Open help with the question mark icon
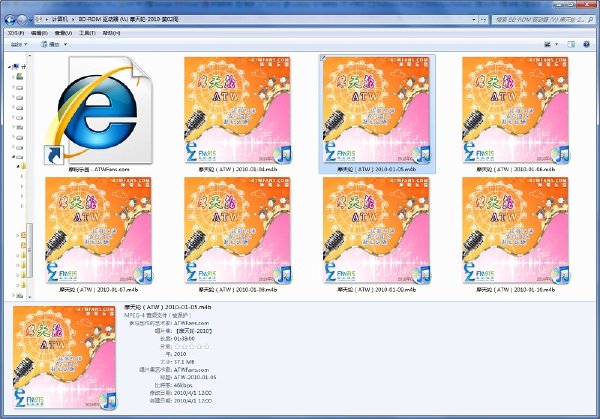The height and width of the screenshot is (419, 600). 586,44
